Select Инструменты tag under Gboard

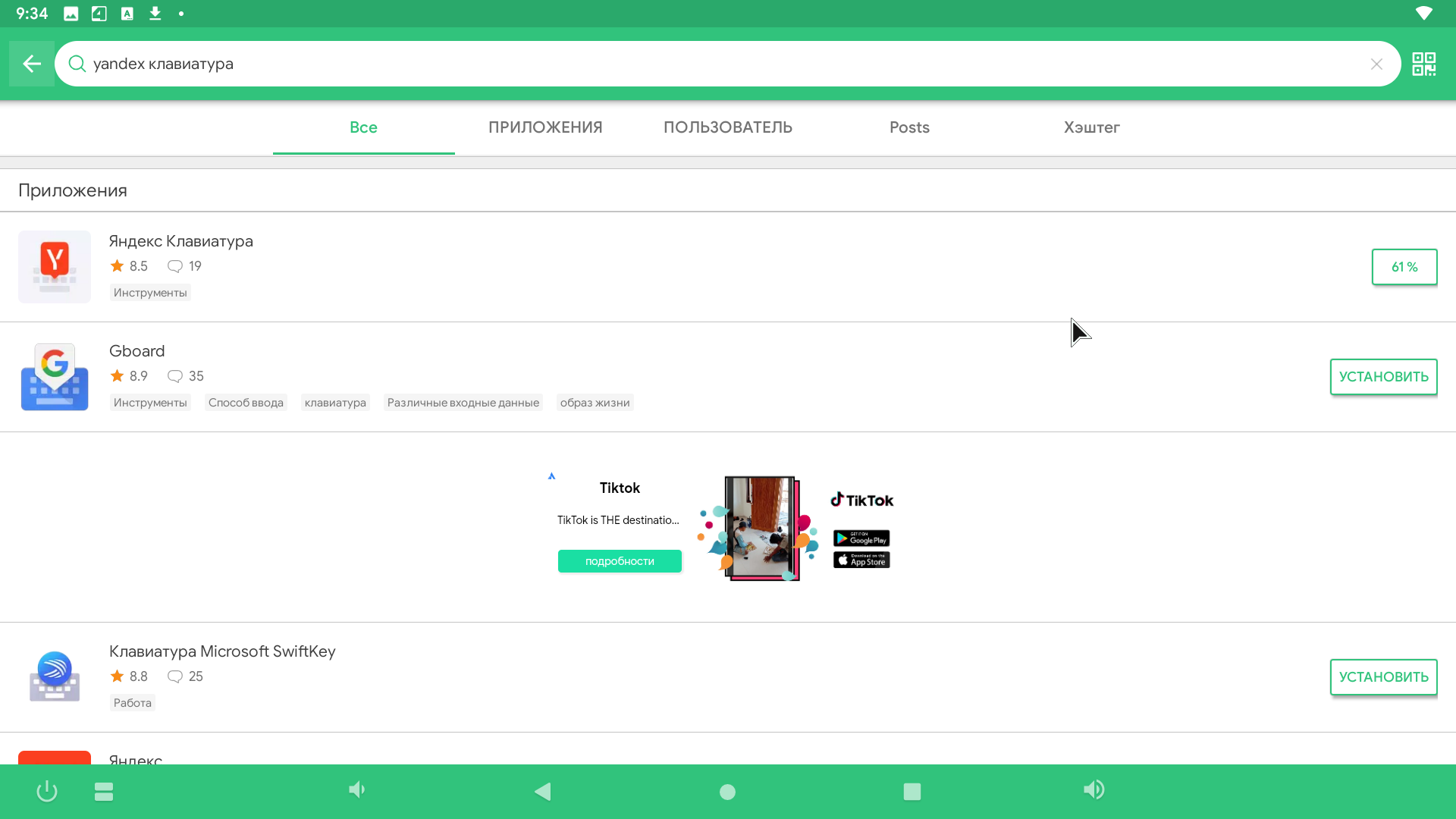click(150, 403)
